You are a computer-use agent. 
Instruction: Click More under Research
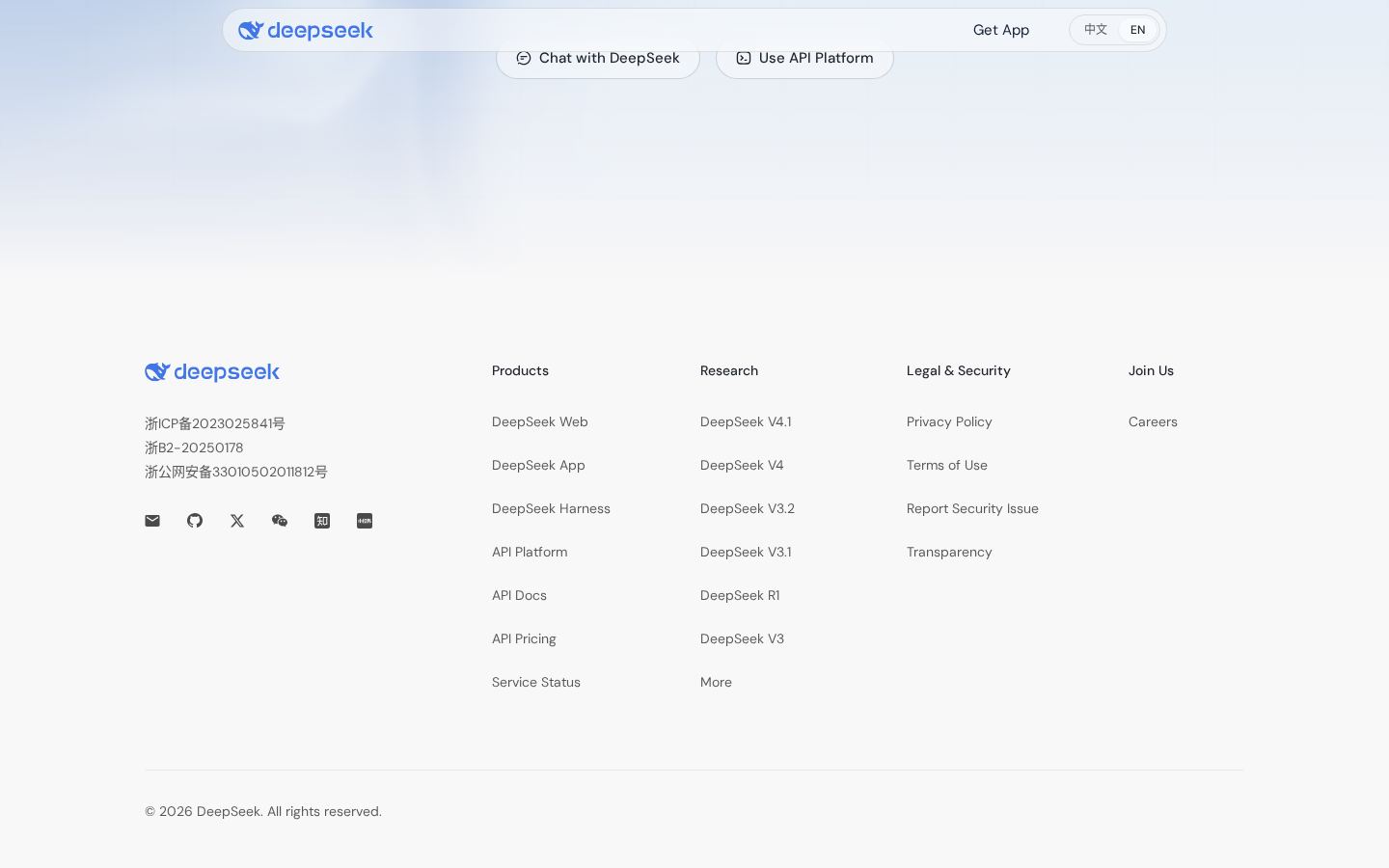(716, 682)
